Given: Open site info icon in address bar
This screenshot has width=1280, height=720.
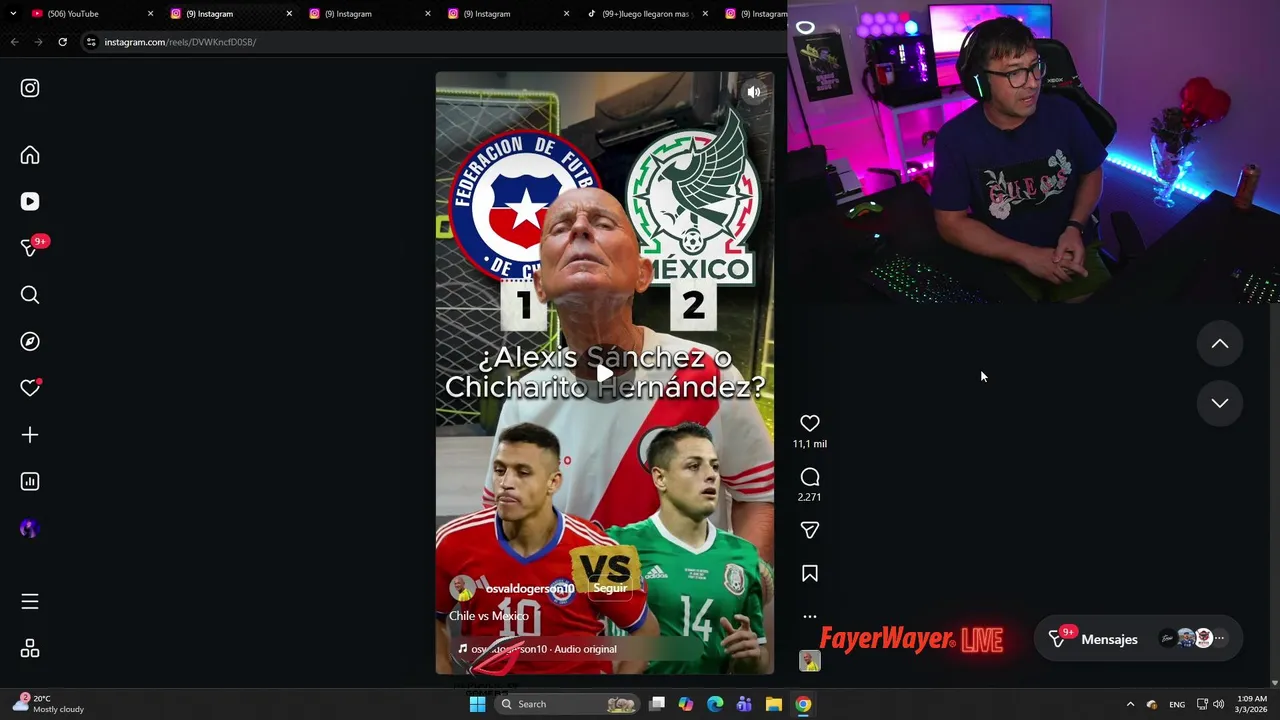Looking at the screenshot, I should tap(91, 42).
